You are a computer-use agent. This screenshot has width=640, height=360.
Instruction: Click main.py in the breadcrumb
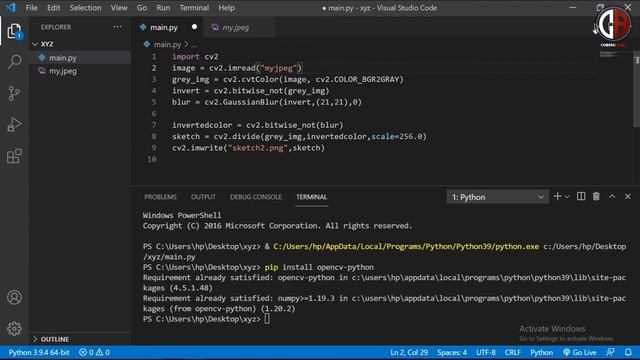167,44
